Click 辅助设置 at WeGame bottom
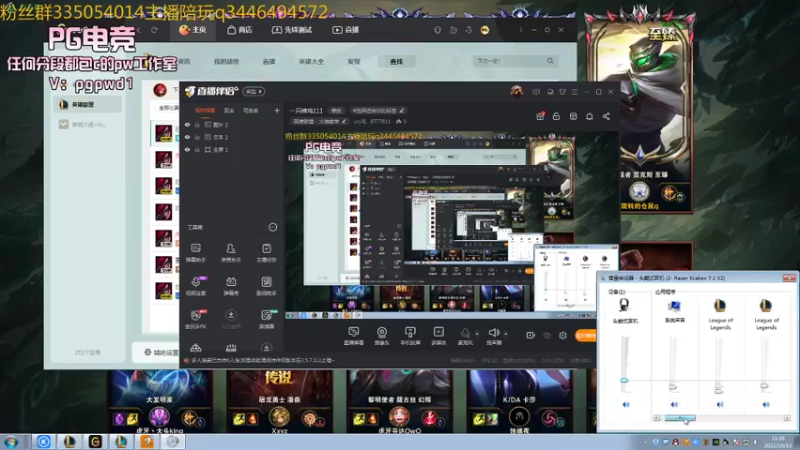800x450 pixels. 161,352
